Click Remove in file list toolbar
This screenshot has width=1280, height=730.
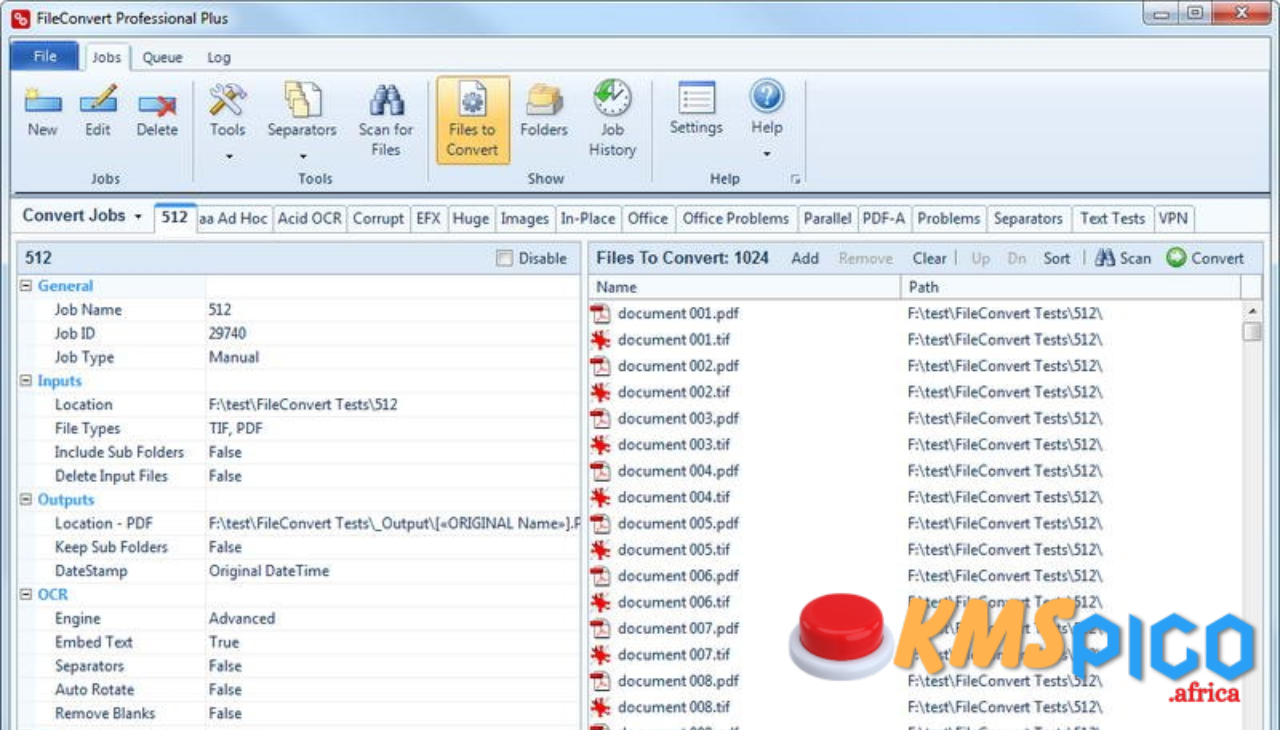(x=866, y=258)
